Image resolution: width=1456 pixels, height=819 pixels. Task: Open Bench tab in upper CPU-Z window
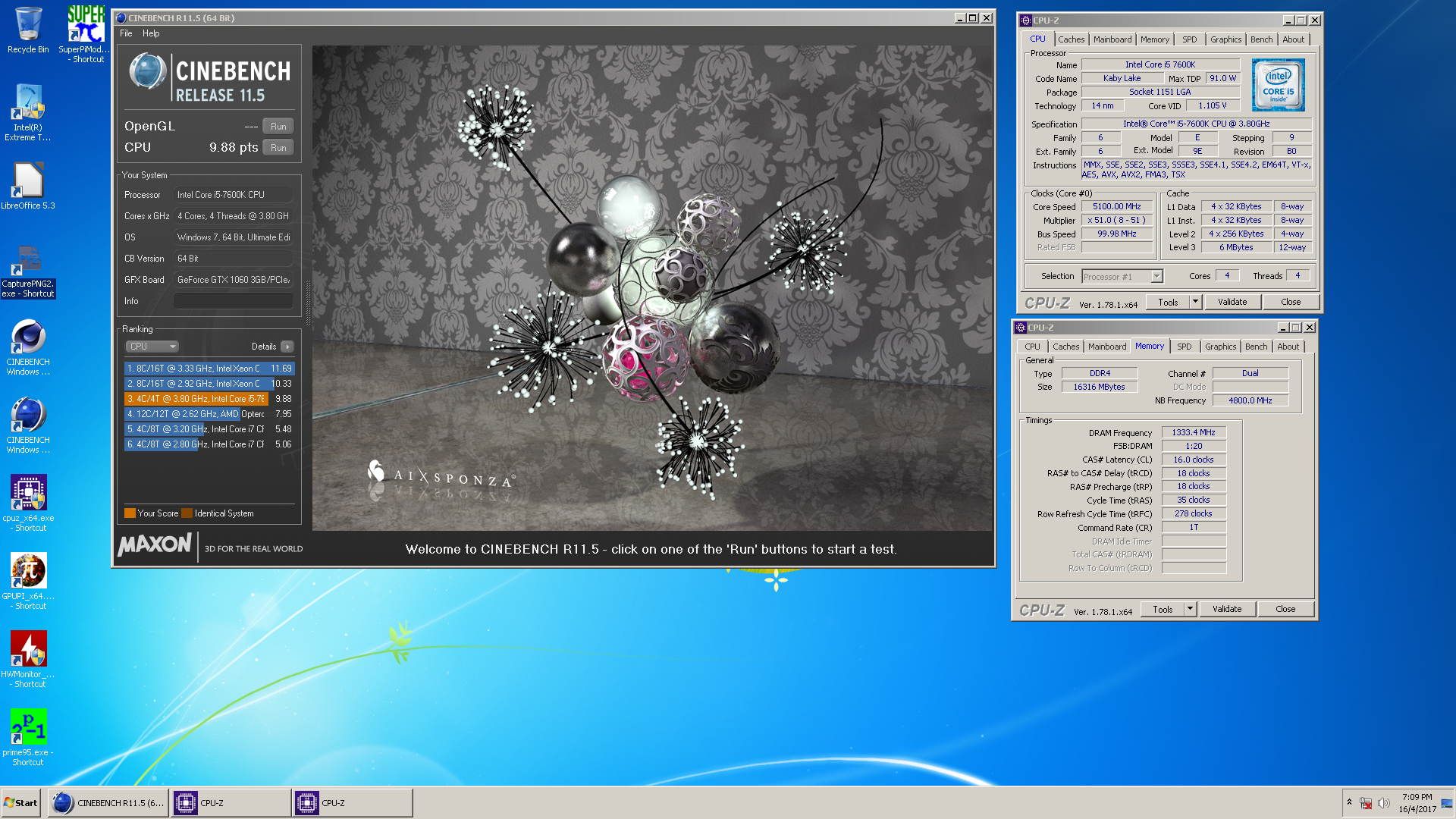1262,39
